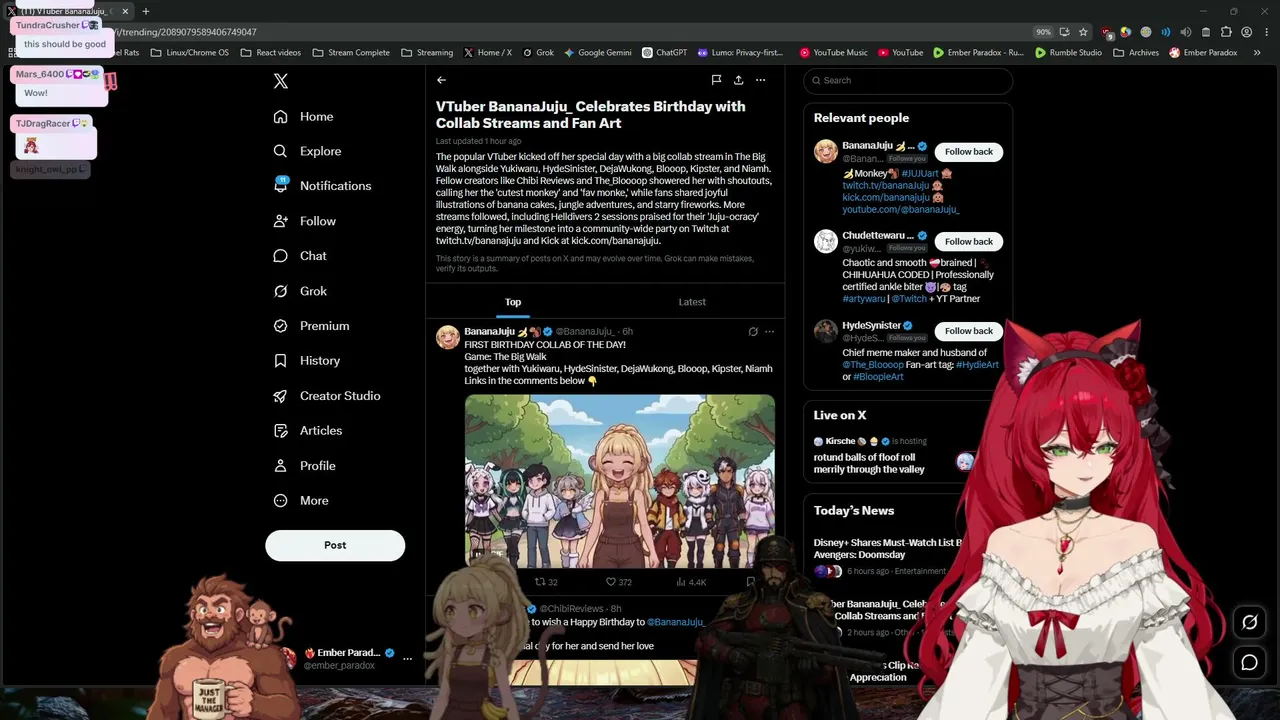Open the Streaming bookmark folder
The image size is (1280, 720).
[427, 52]
